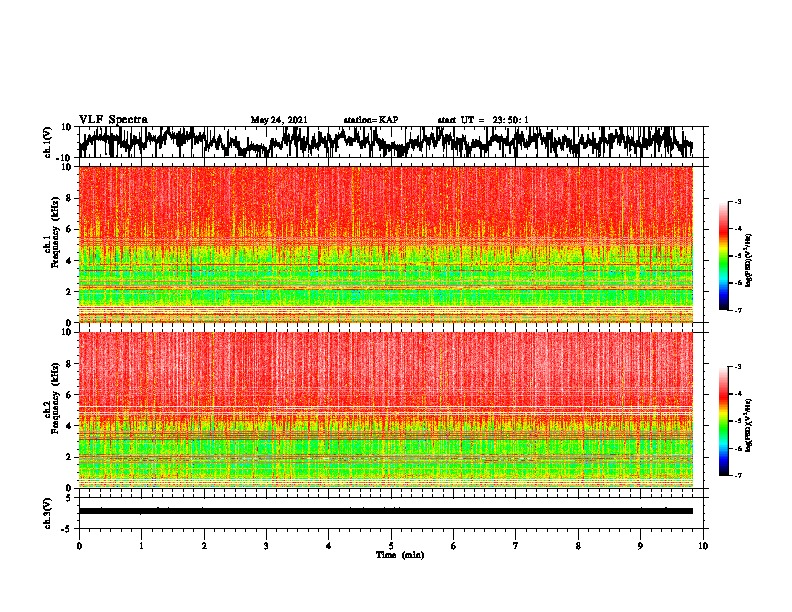Click the ch.2 spectrogram color bar
The height and width of the screenshot is (612, 792).
tap(723, 421)
